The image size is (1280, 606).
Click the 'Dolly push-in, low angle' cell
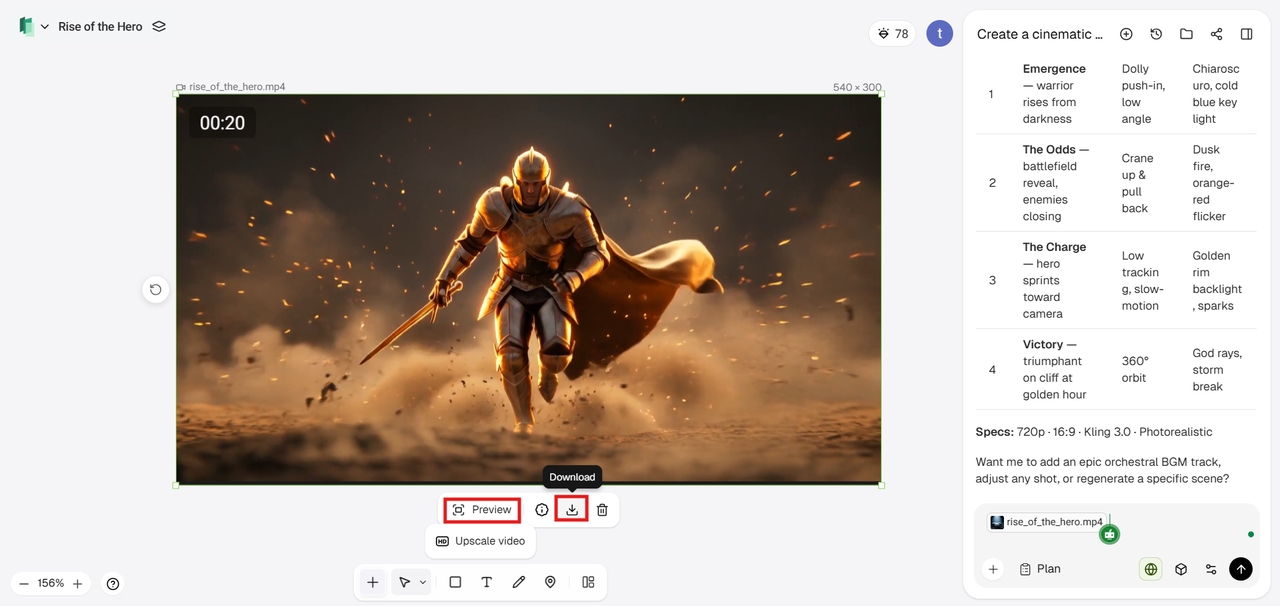(1144, 94)
